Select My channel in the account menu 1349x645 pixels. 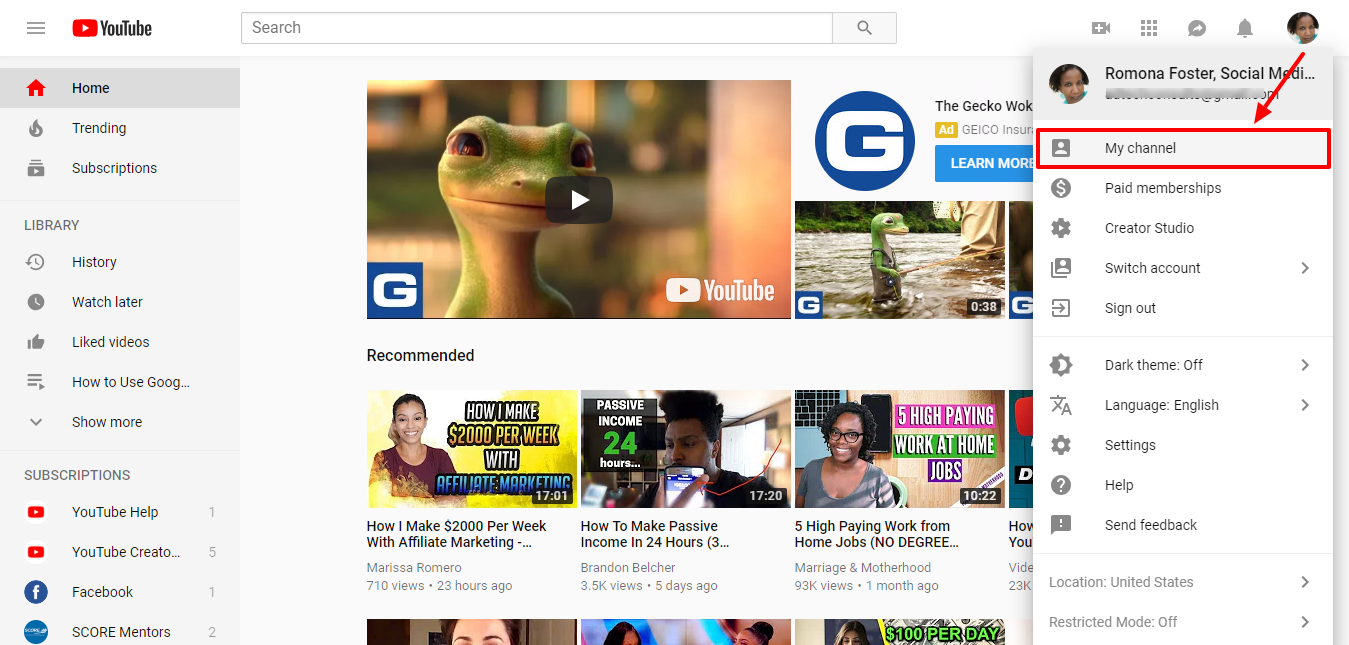(x=1183, y=148)
